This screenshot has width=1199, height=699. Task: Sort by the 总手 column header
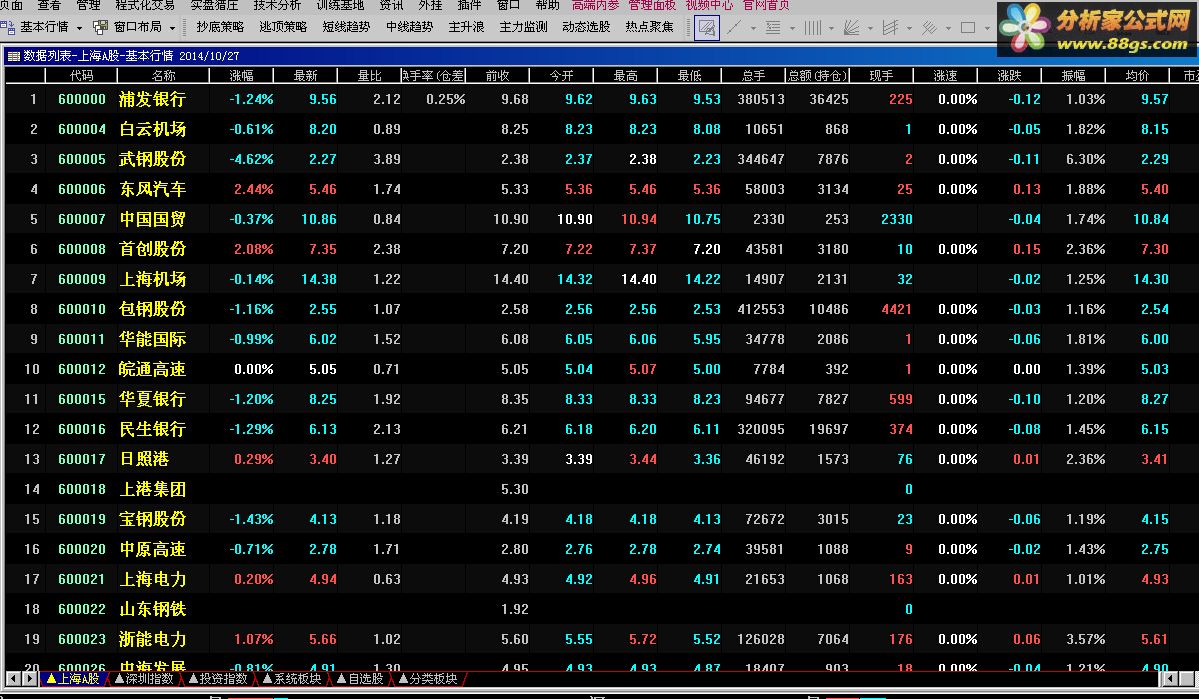pyautogui.click(x=753, y=76)
